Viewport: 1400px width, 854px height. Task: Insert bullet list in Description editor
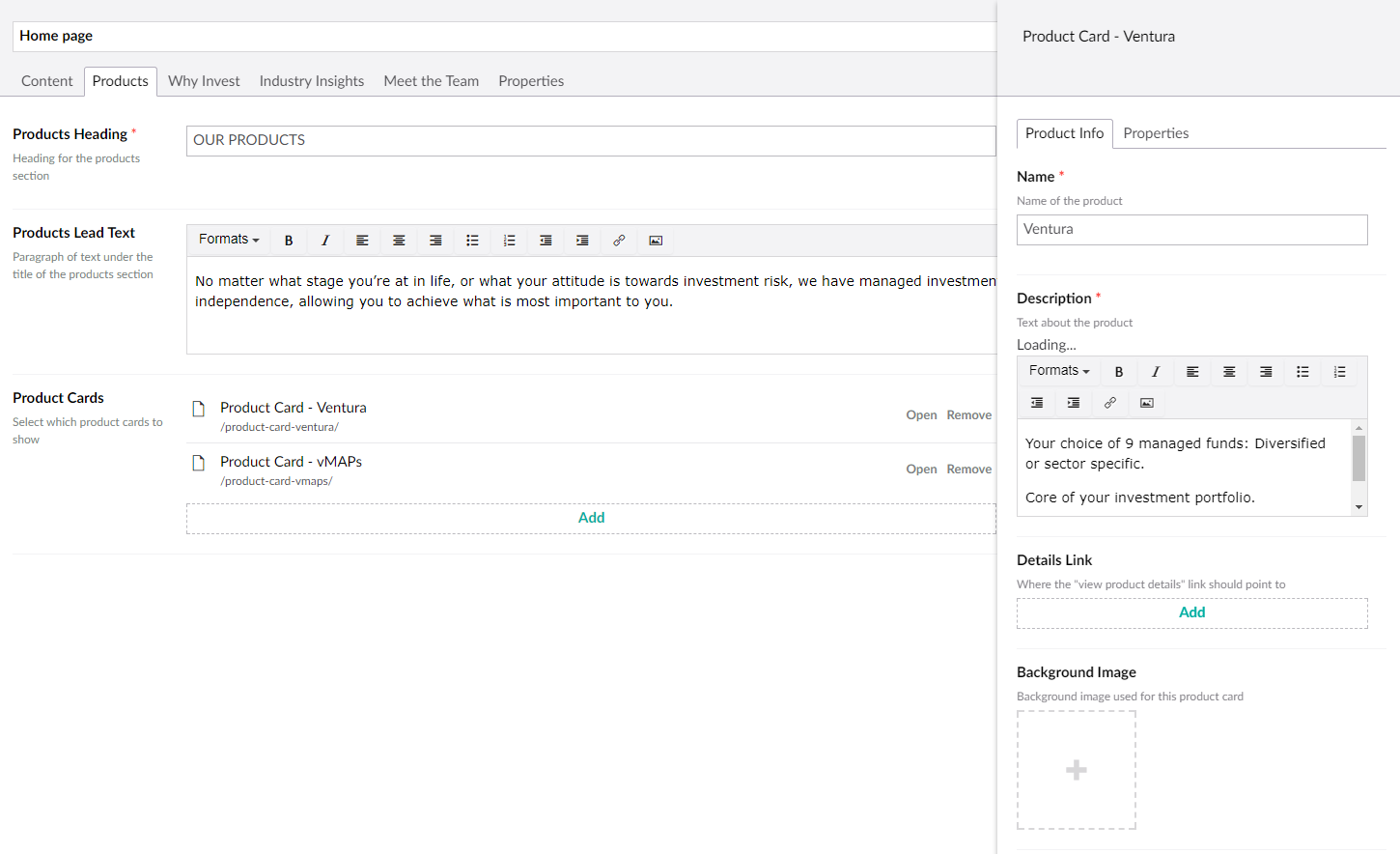(x=1302, y=372)
